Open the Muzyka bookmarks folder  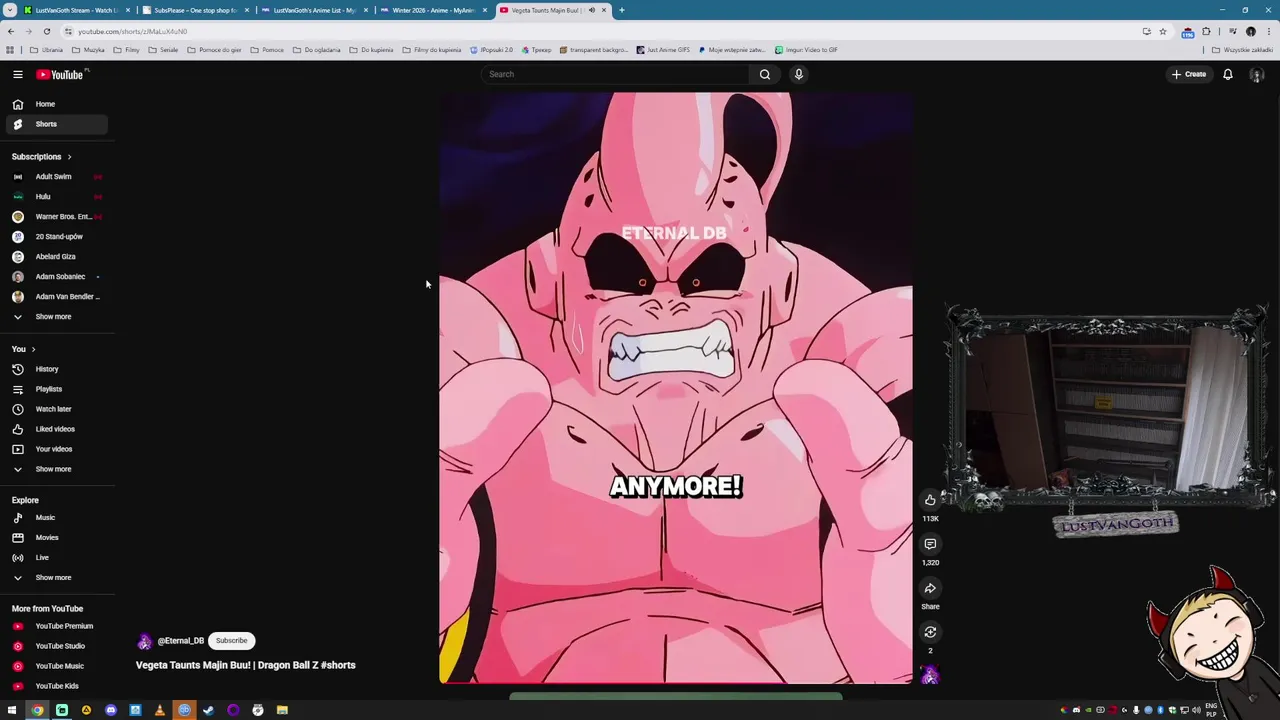tap(88, 50)
